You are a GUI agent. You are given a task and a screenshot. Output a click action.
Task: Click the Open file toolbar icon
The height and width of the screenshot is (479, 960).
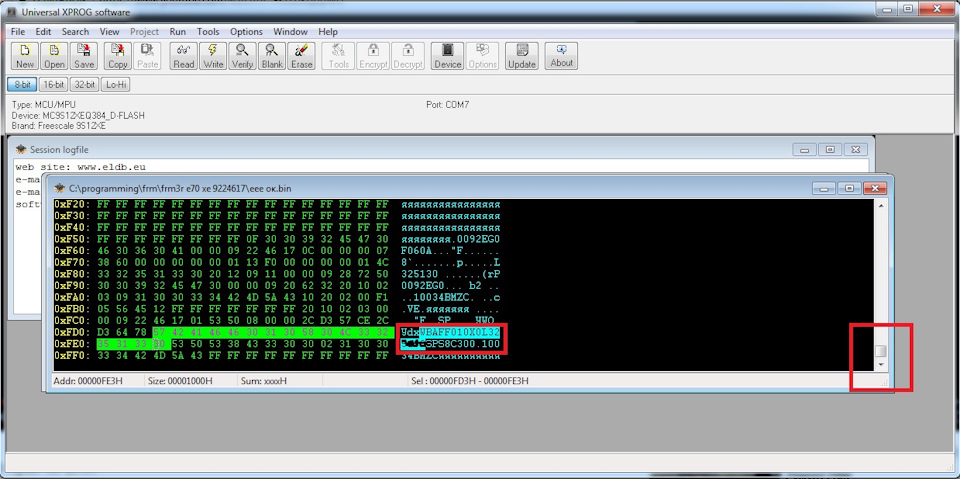[54, 56]
